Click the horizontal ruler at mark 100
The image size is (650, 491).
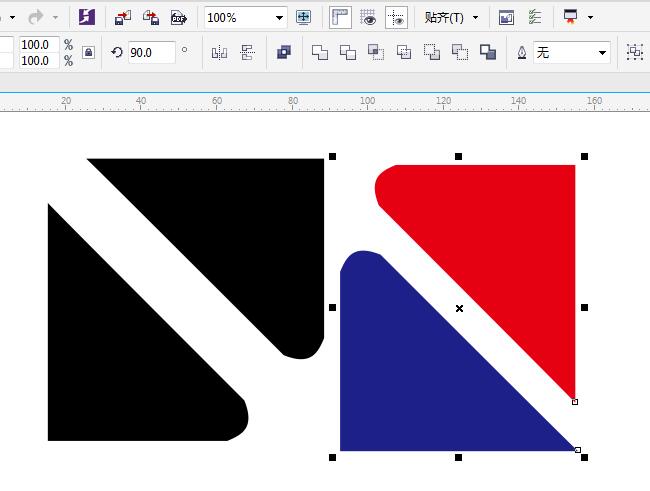click(x=367, y=102)
